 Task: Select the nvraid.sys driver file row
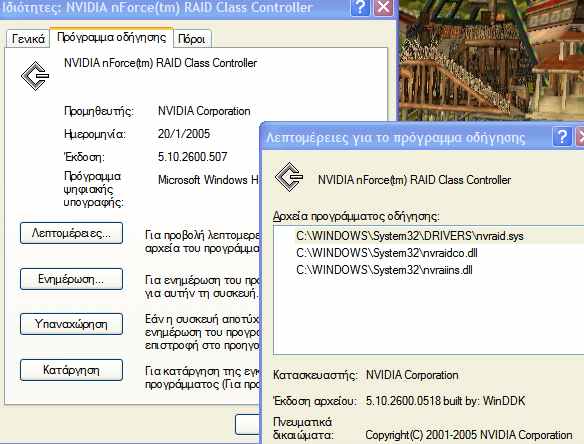pyautogui.click(x=439, y=236)
